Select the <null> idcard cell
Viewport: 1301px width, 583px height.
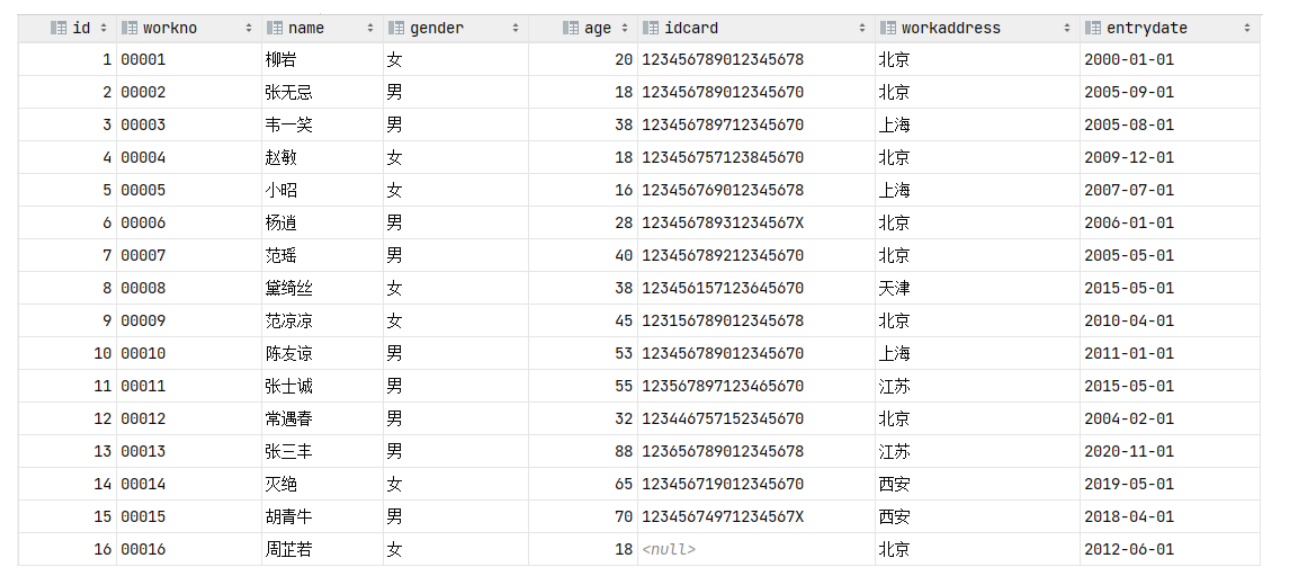pyautogui.click(x=756, y=549)
